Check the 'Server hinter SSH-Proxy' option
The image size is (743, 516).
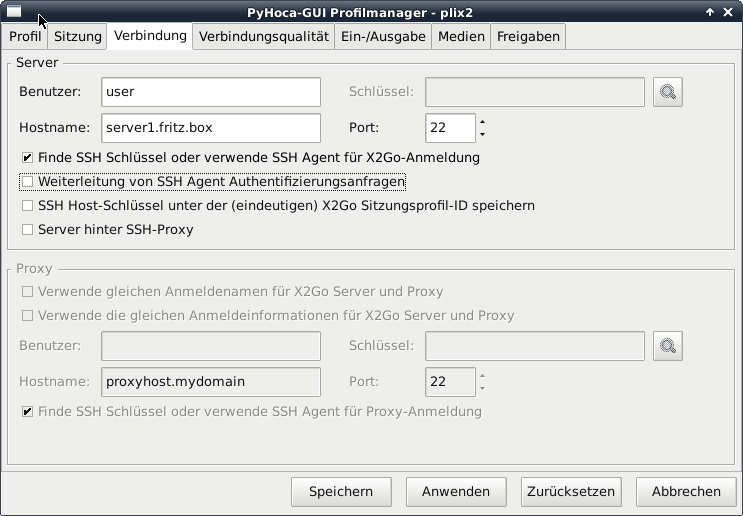(27, 230)
